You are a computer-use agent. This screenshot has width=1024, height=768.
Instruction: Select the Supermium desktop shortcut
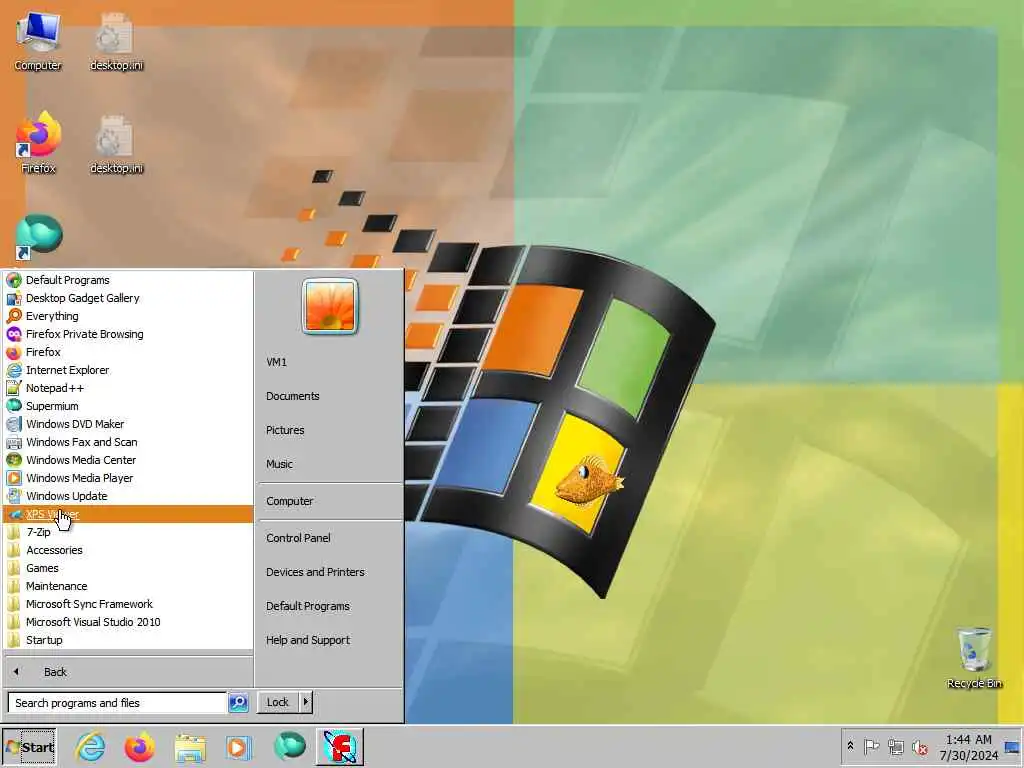pos(39,236)
